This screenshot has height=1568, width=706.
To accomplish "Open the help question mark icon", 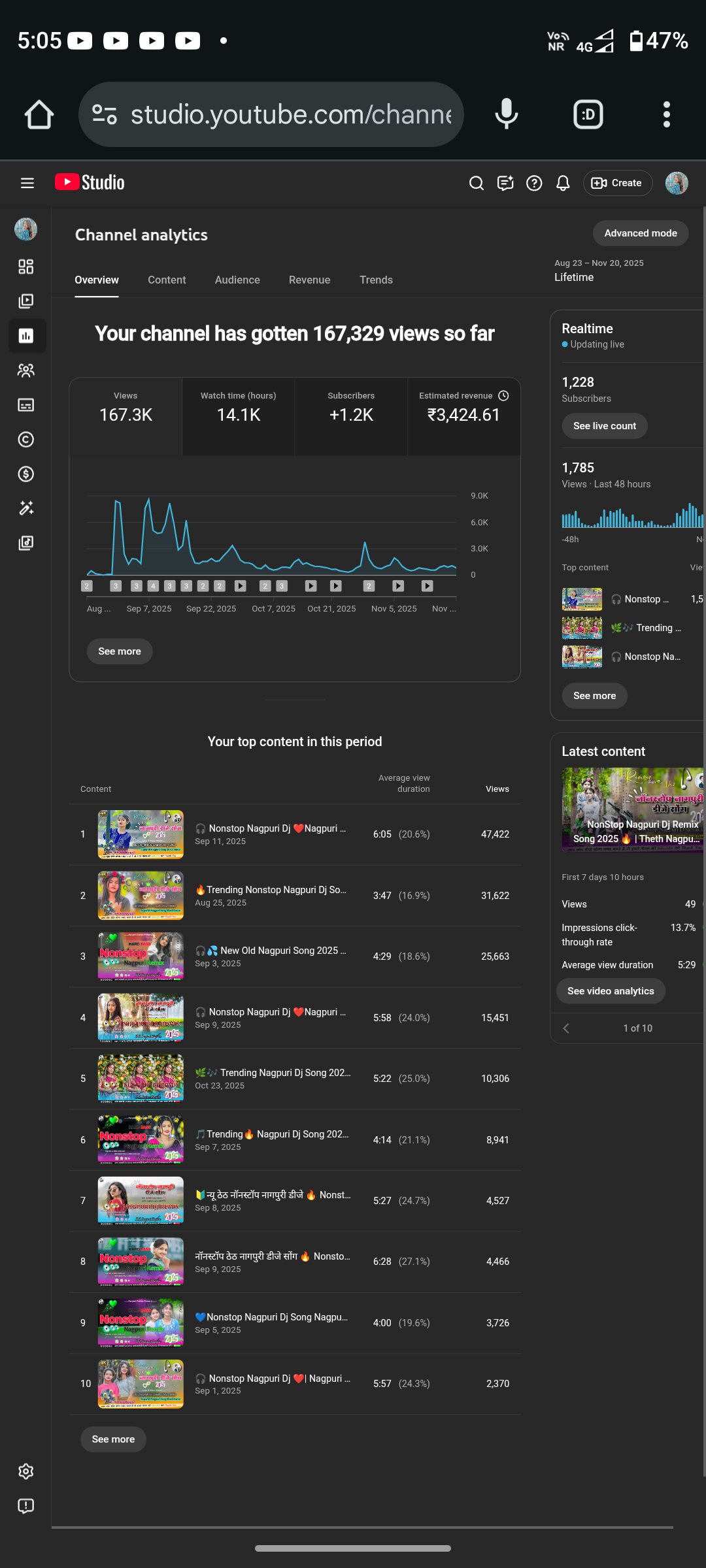I will [x=534, y=183].
